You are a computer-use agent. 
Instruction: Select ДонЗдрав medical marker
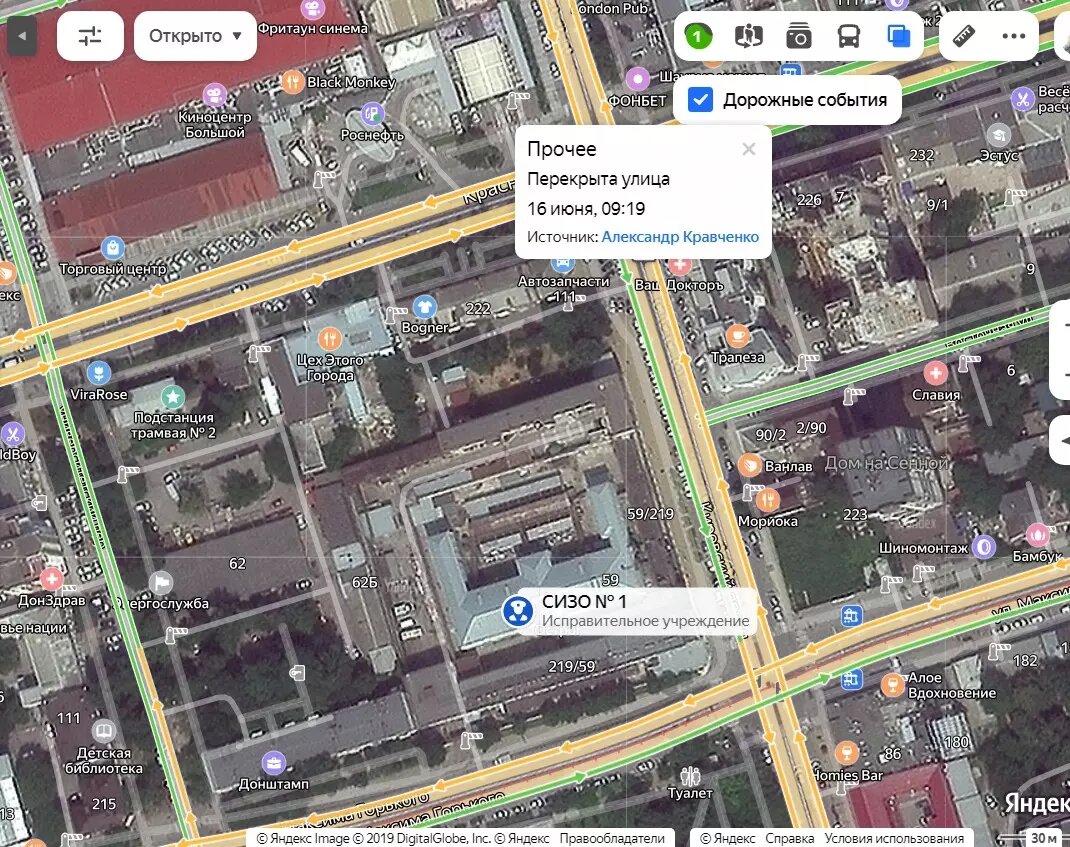pyautogui.click(x=51, y=579)
